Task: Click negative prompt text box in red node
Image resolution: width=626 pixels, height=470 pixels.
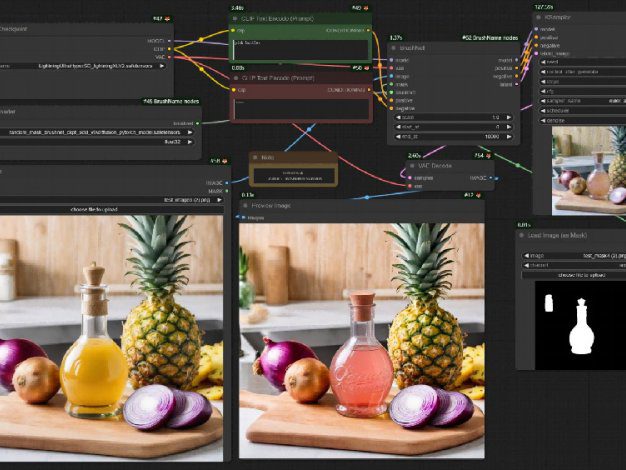Action: point(302,109)
